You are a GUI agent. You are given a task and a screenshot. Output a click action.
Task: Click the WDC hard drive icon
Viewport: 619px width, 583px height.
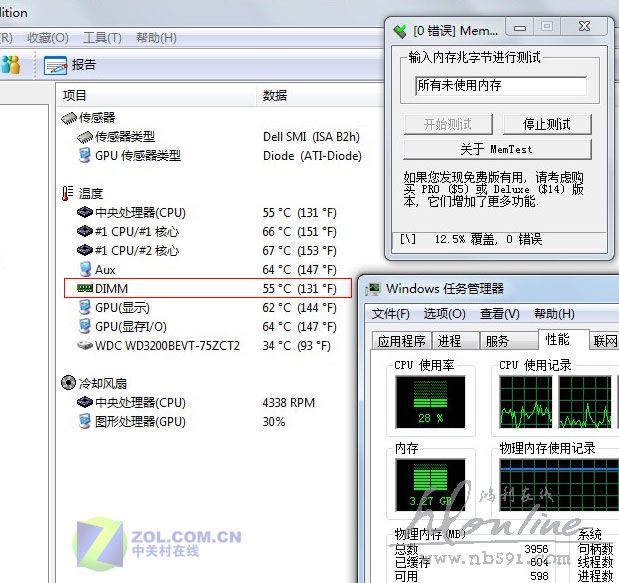(x=84, y=345)
